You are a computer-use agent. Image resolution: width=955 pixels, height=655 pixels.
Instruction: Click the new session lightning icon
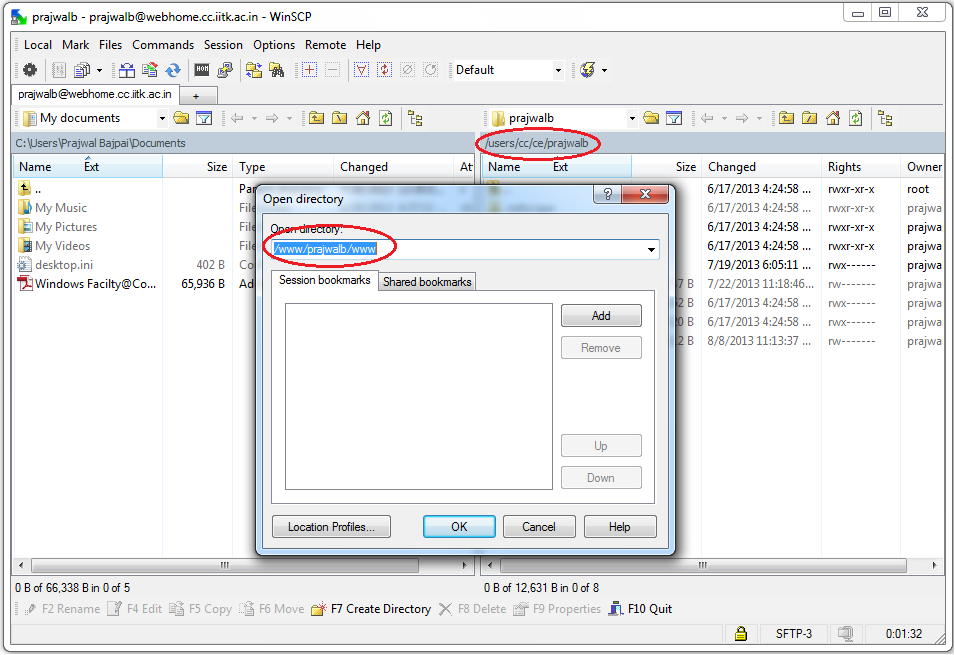(x=588, y=70)
